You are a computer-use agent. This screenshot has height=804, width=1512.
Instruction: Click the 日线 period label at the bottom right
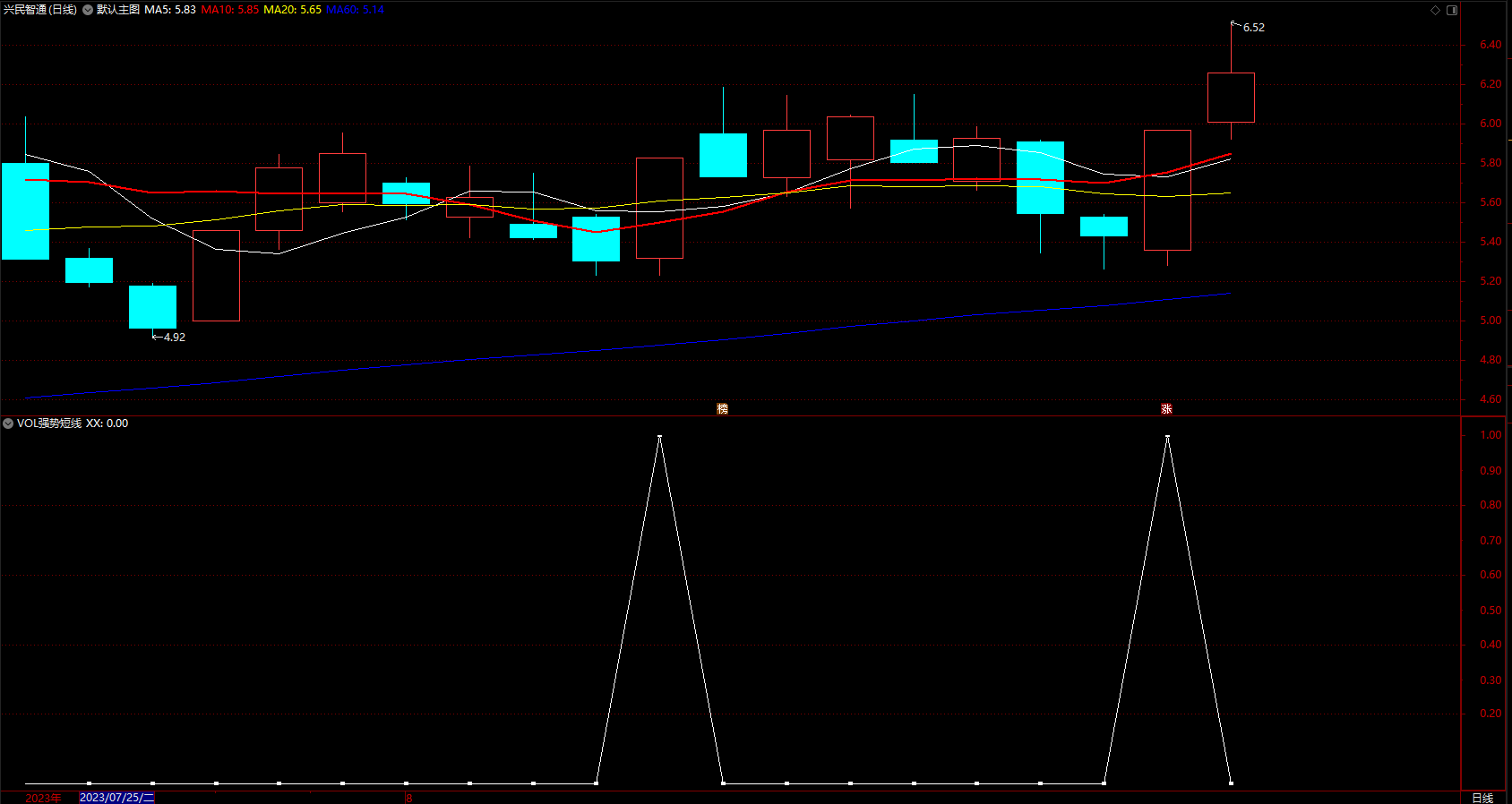1482,798
